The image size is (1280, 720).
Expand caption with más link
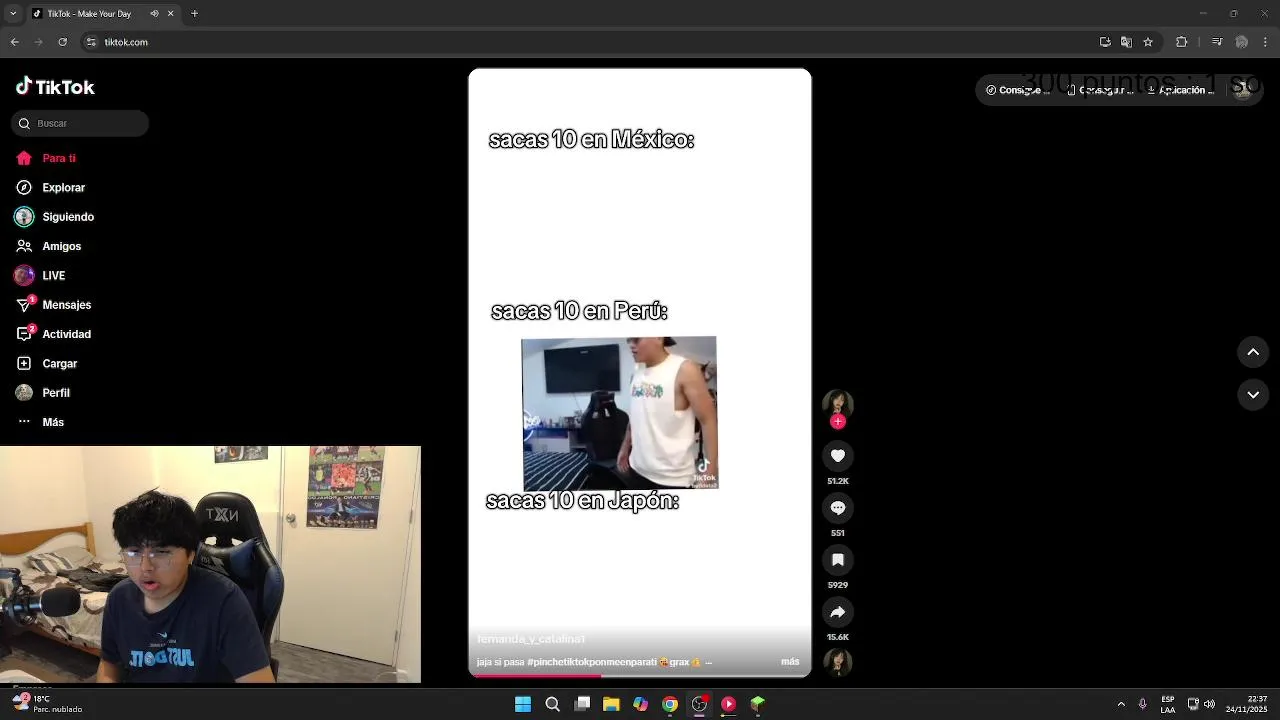(790, 662)
